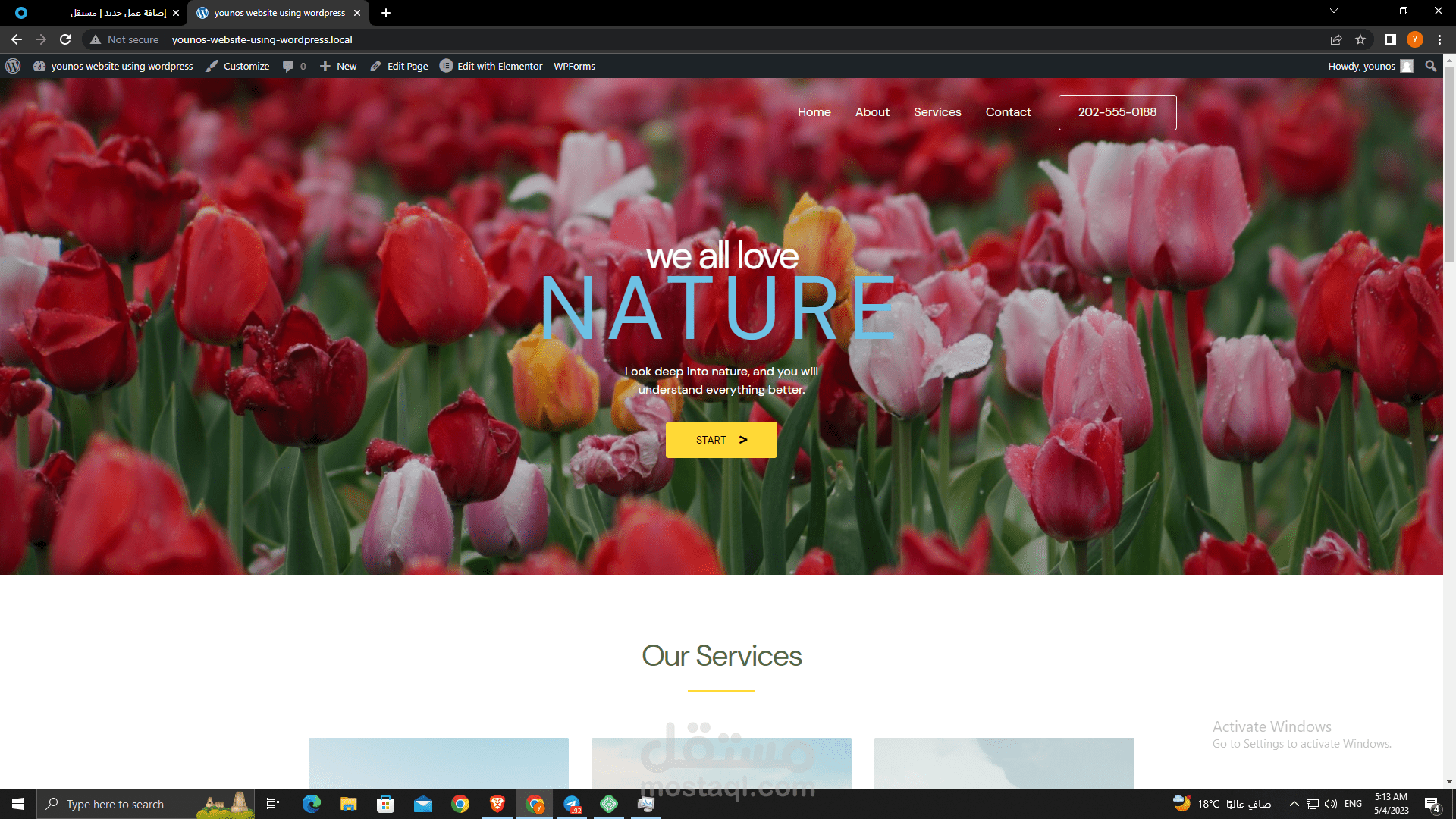Switch the ENG input language
The image size is (1456, 819).
(1353, 804)
